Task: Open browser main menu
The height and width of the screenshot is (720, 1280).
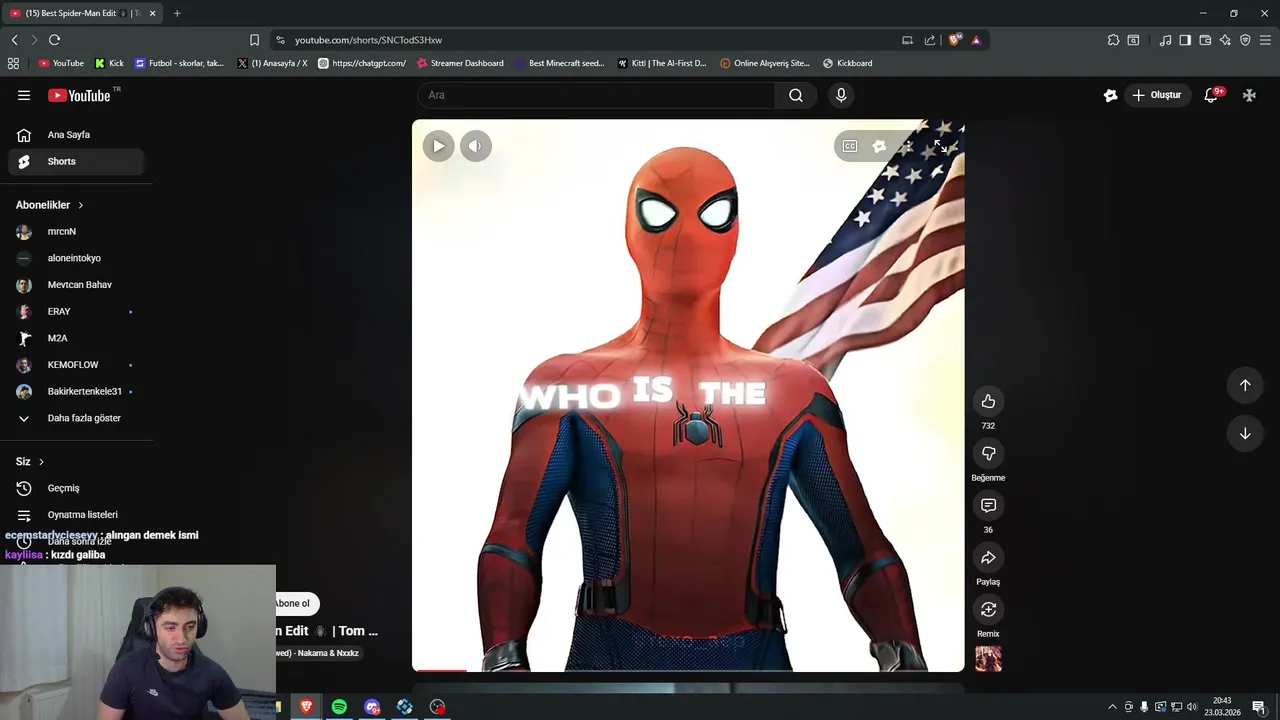Action: [1265, 40]
